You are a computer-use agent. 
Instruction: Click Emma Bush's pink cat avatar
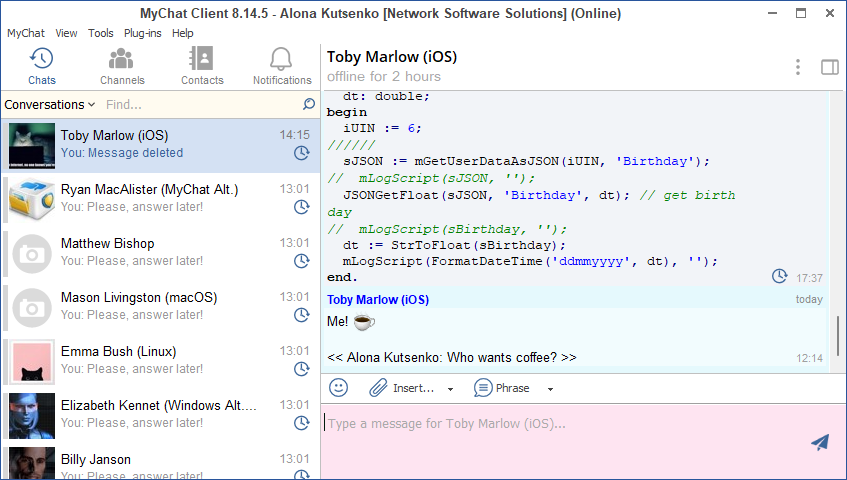[32, 362]
